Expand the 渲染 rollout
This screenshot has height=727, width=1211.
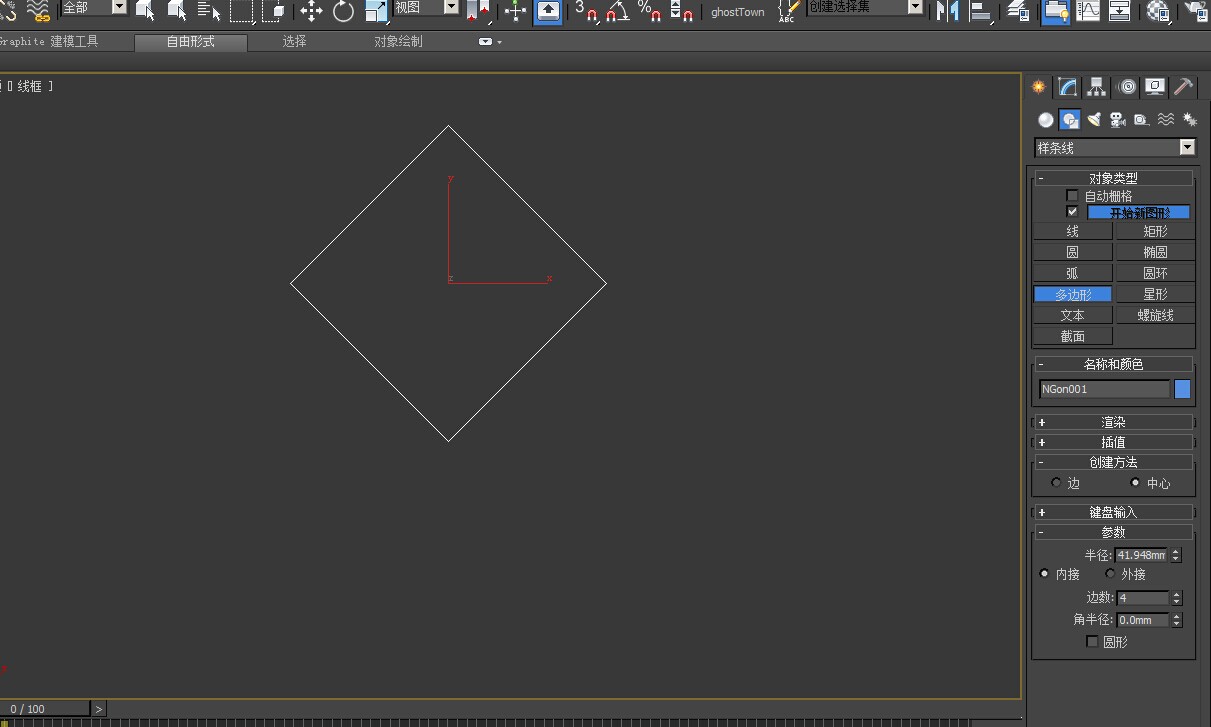1113,422
